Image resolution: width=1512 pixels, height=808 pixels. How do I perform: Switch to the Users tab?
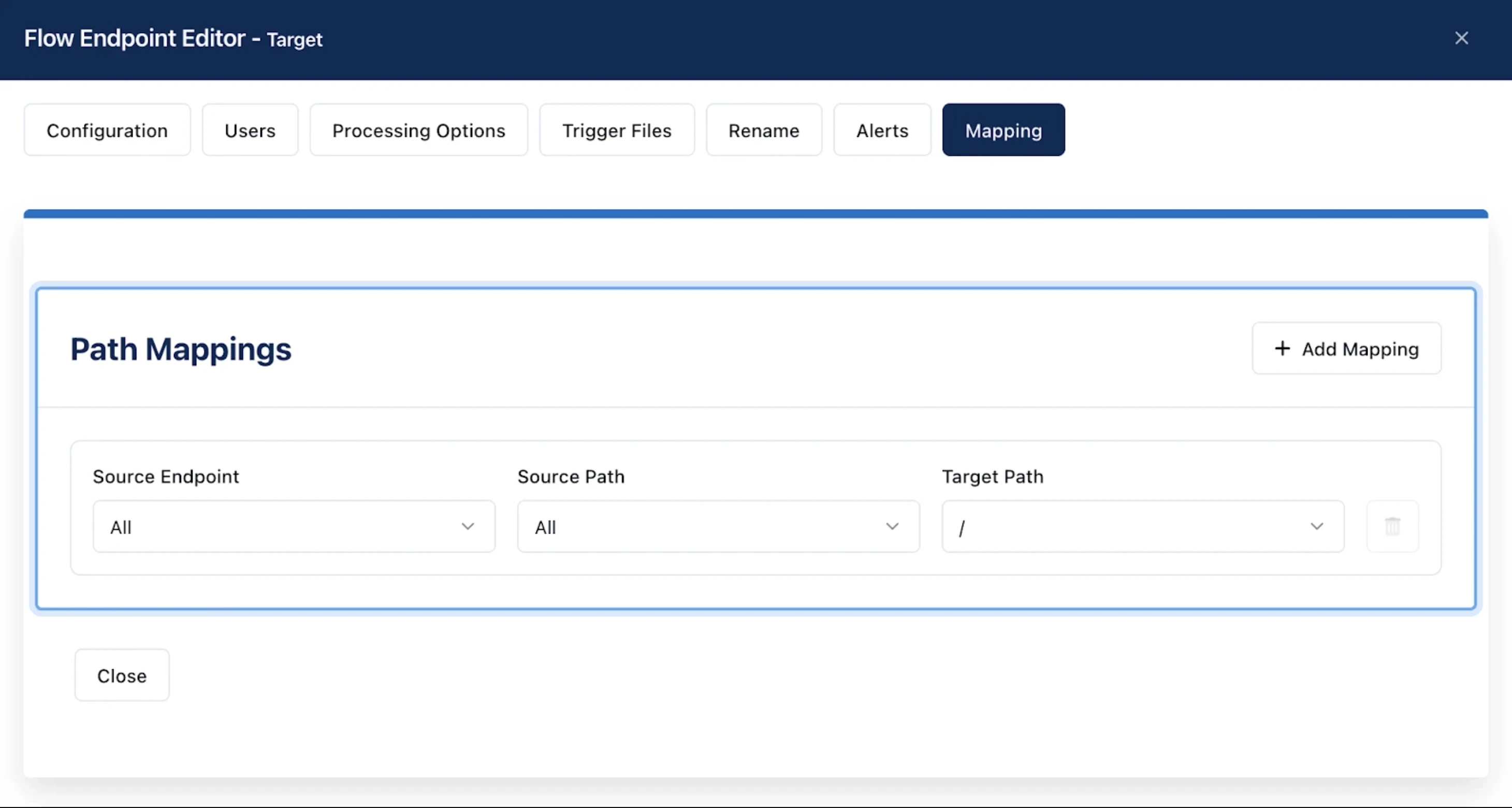pyautogui.click(x=250, y=130)
